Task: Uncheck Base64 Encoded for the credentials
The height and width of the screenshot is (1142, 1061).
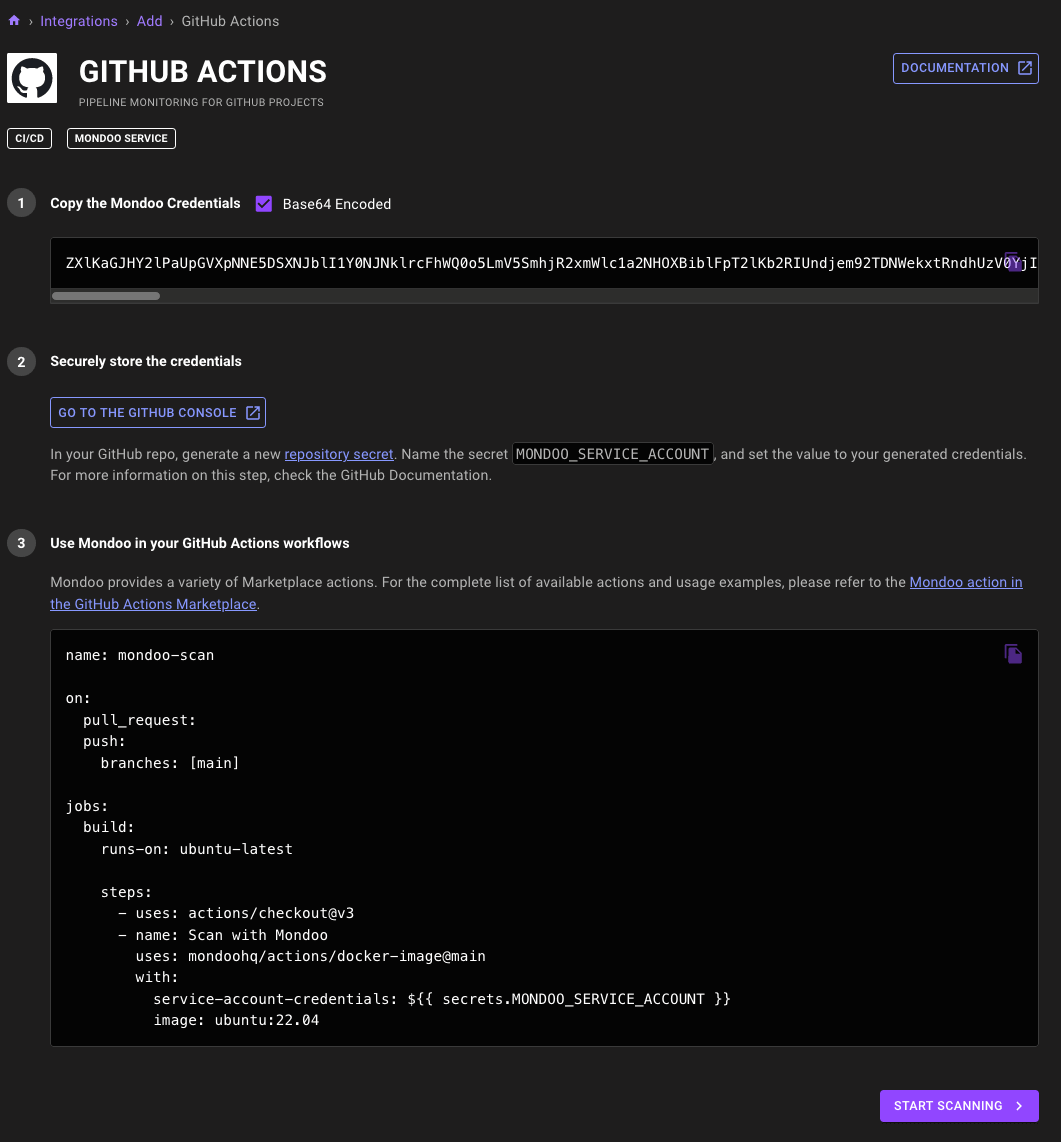Action: (263, 203)
